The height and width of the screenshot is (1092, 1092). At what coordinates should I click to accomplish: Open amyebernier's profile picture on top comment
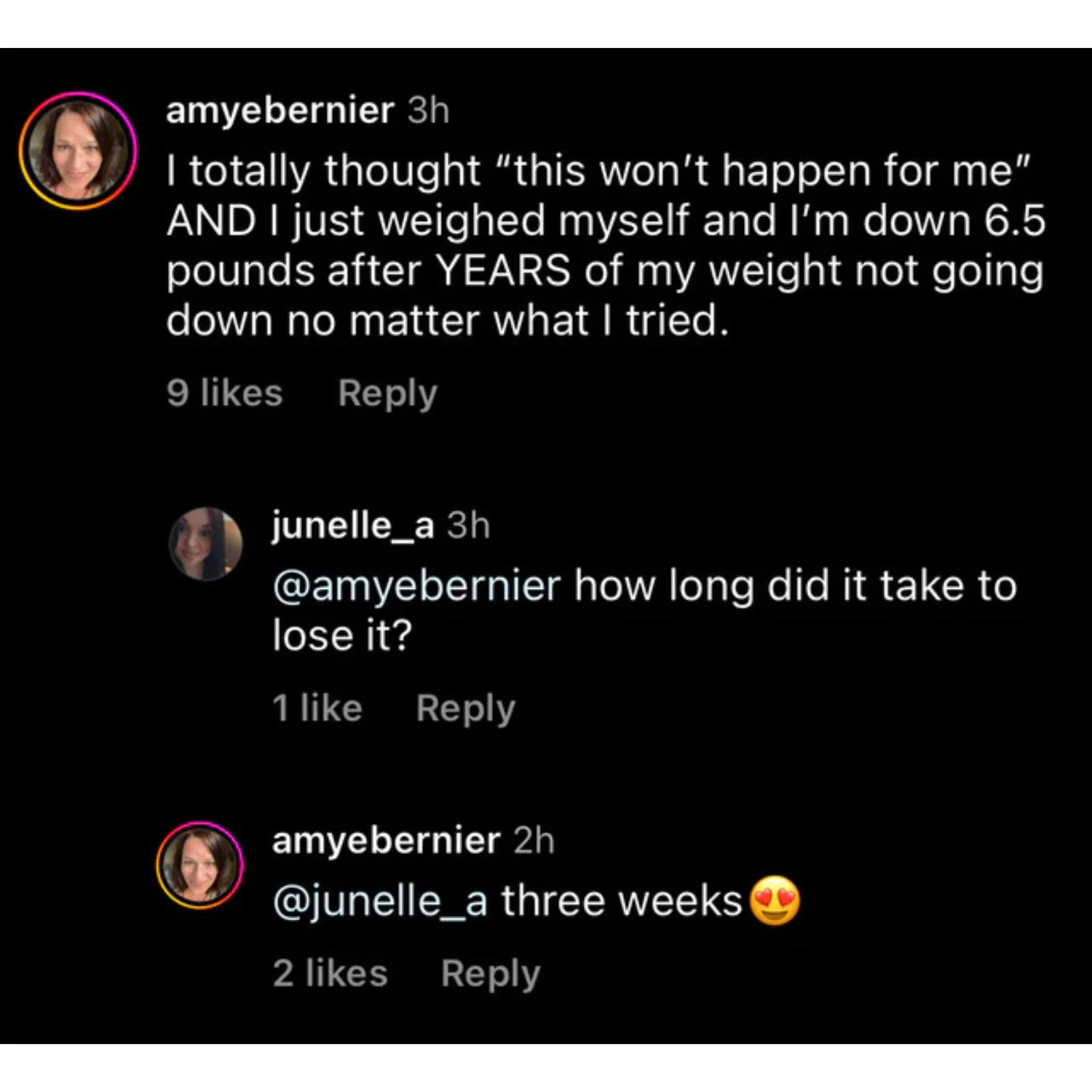(x=78, y=151)
